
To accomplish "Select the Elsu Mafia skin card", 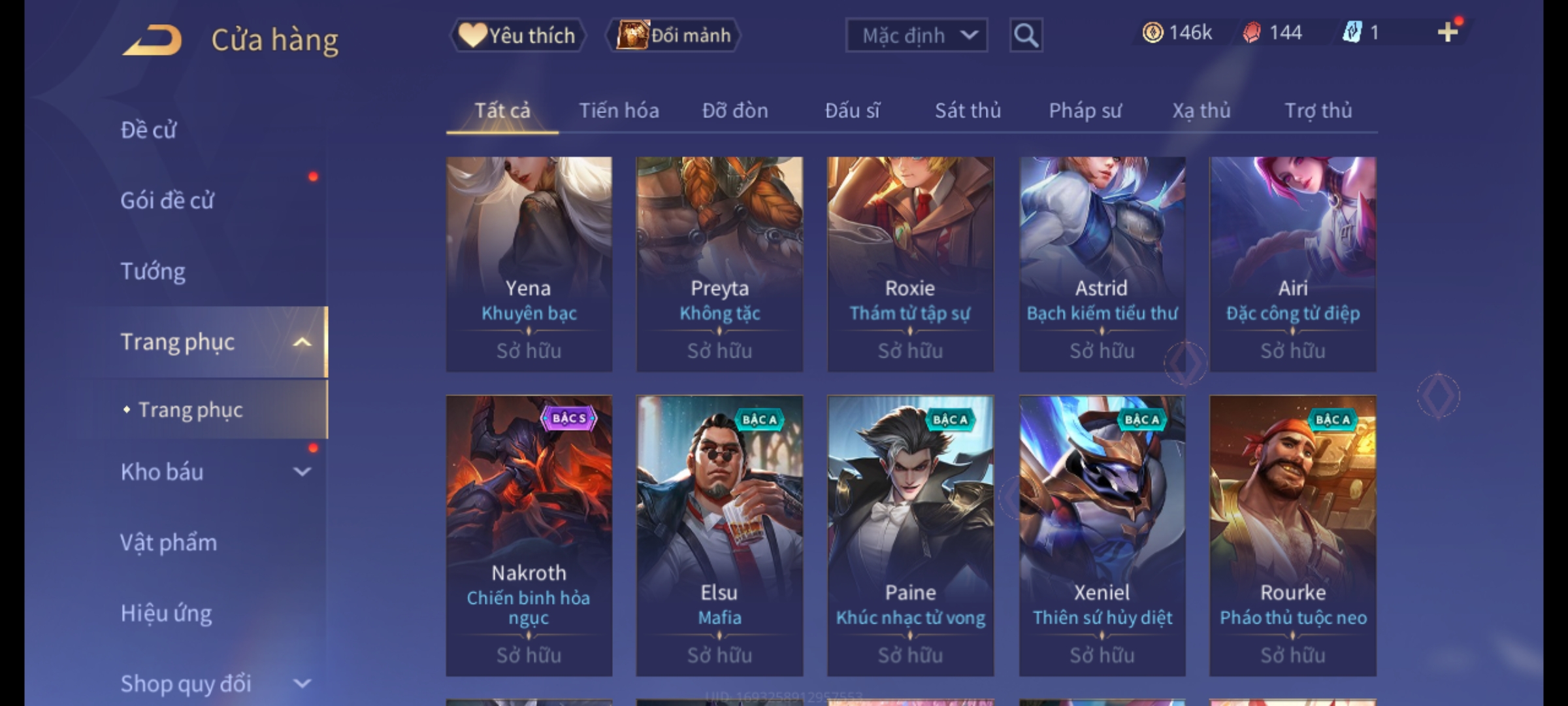I will (719, 535).
